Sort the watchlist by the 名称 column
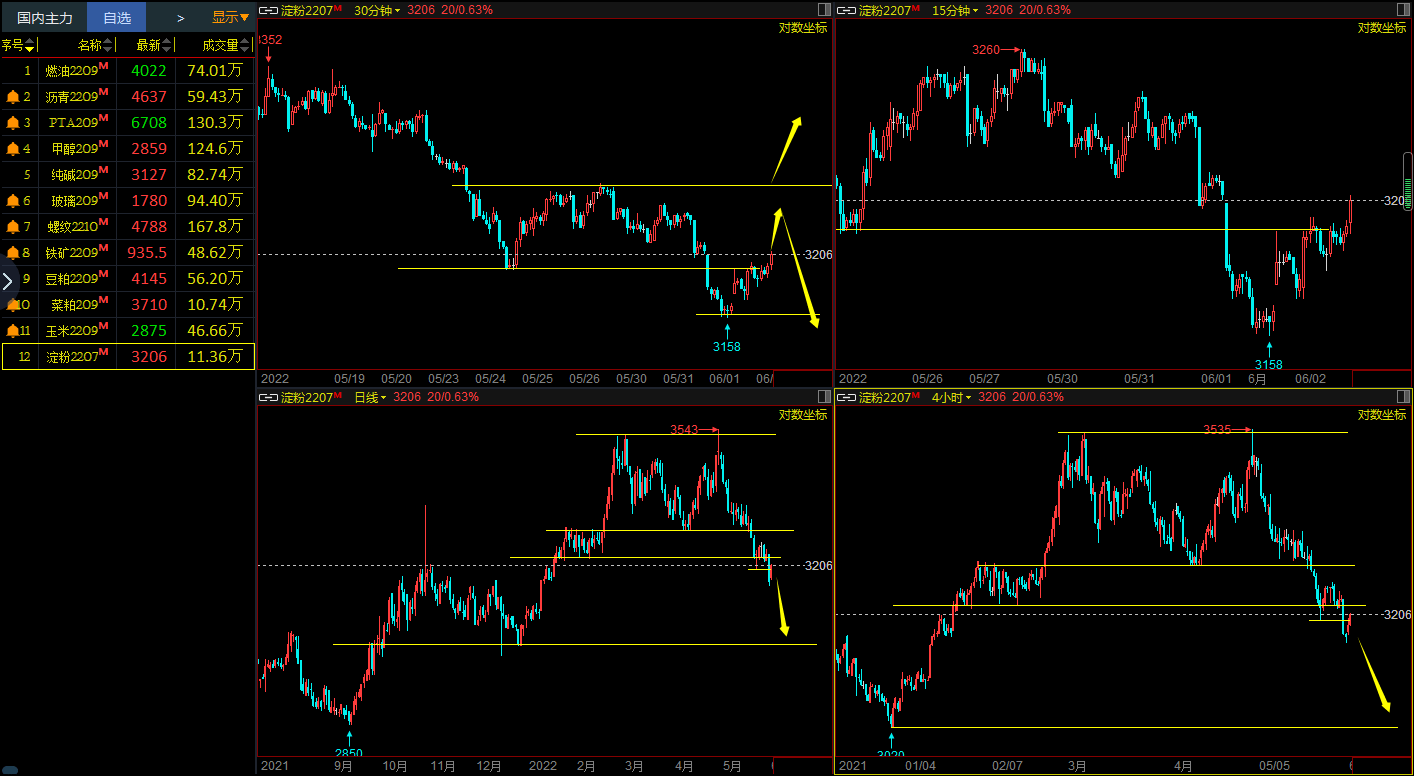The image size is (1414, 776). 95,45
